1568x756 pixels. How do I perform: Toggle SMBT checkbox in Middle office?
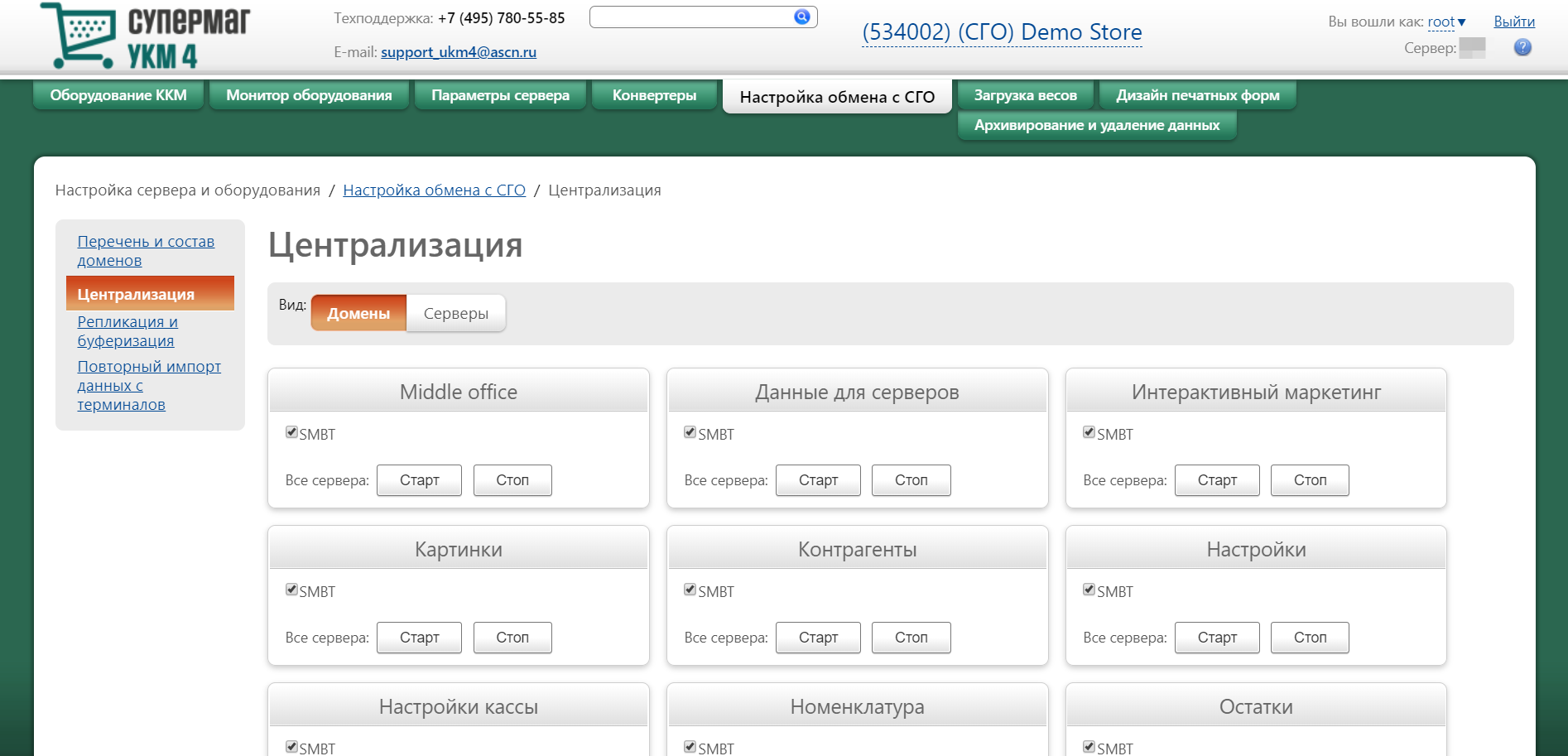coord(291,432)
